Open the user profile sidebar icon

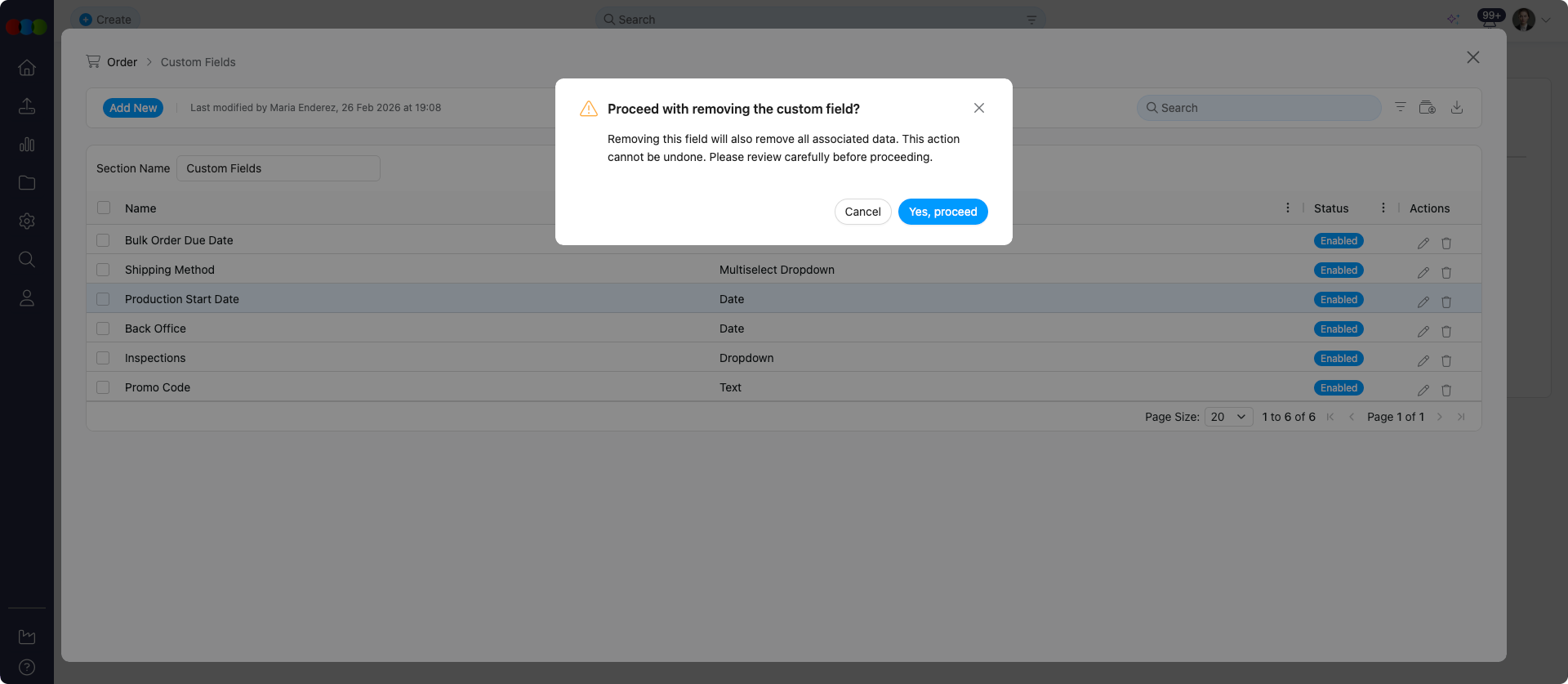click(27, 298)
